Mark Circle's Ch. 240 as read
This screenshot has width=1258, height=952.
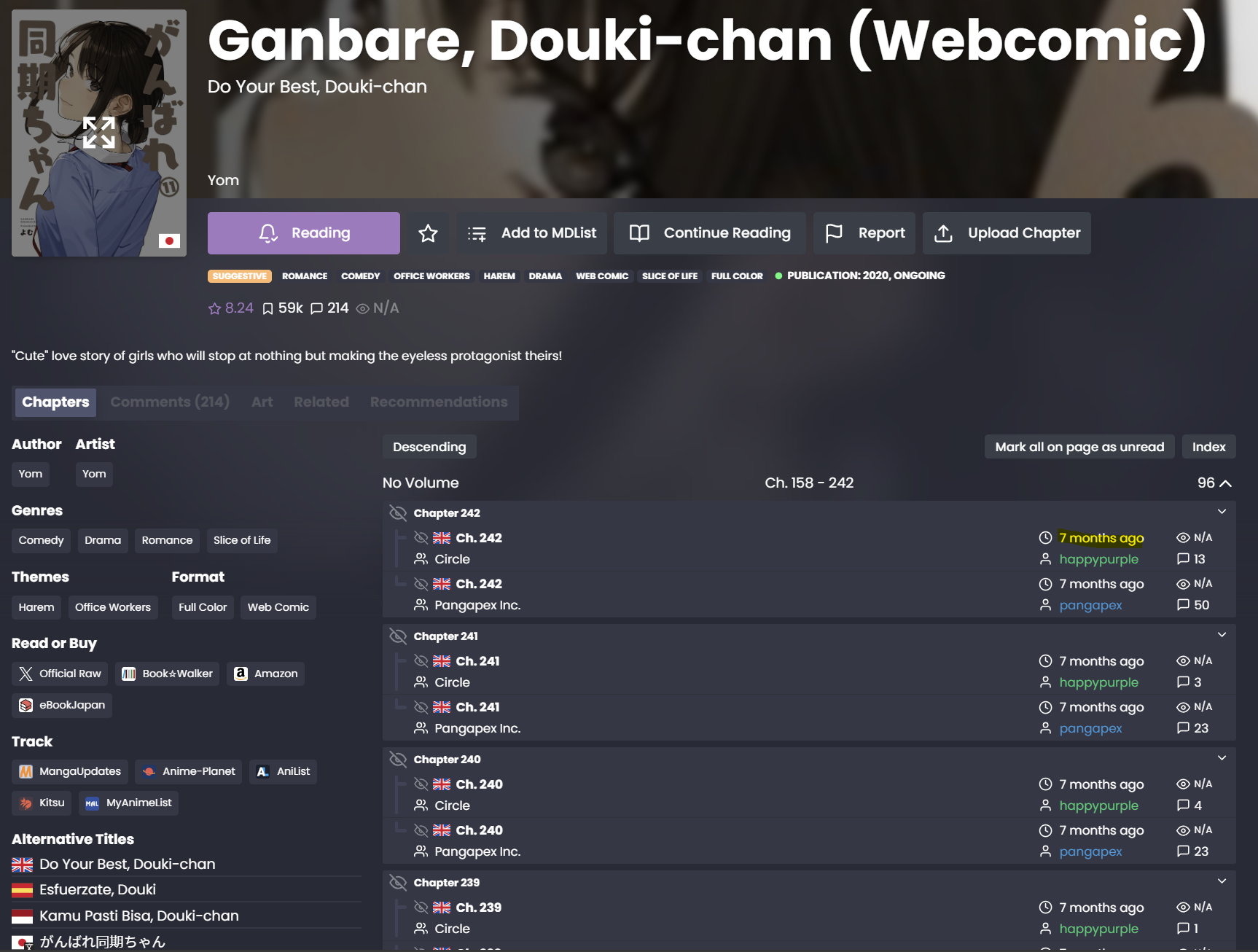[421, 784]
